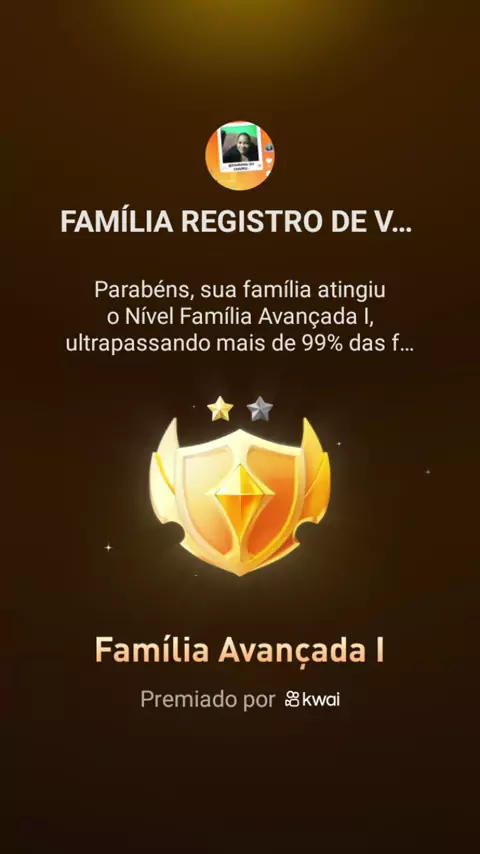Tap the sparkle at far right
Image resolution: width=480 pixels, height=854 pixels.
click(x=428, y=472)
